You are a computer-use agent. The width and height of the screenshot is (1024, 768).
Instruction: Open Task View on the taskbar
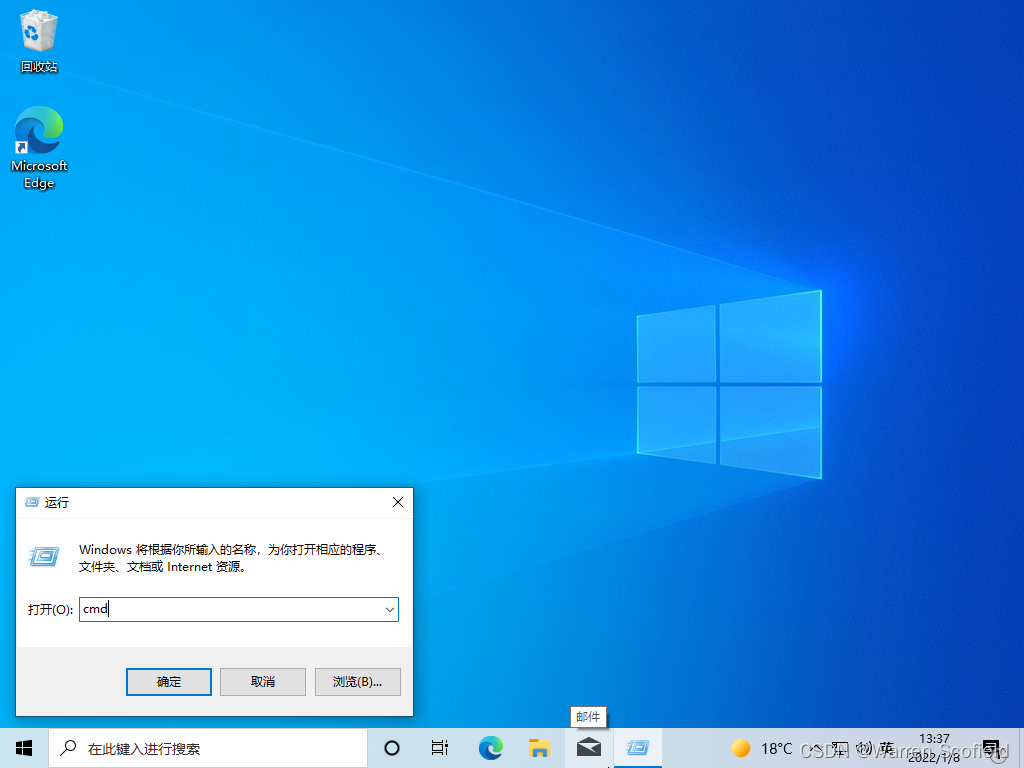point(440,748)
